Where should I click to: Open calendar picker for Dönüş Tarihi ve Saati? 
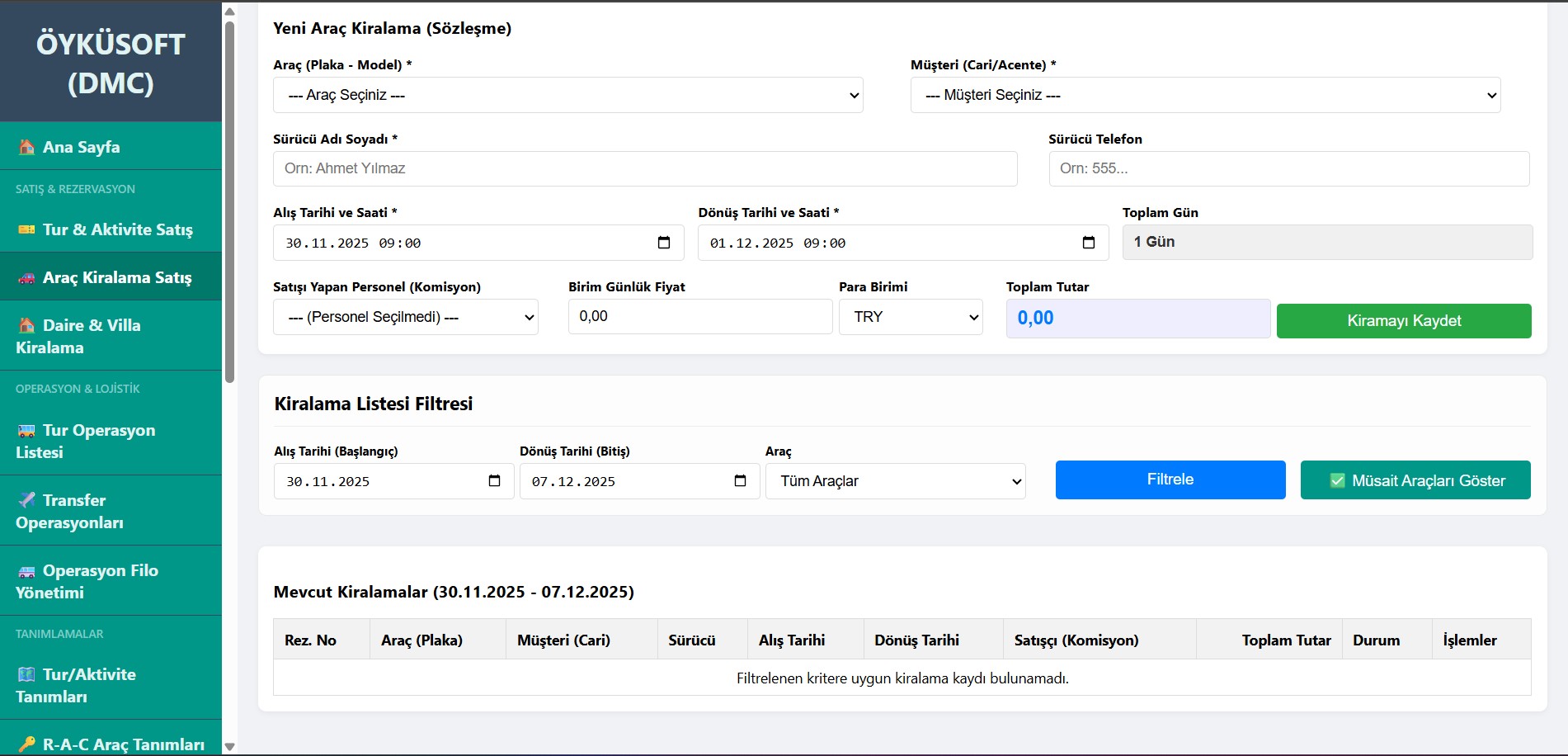point(1088,243)
